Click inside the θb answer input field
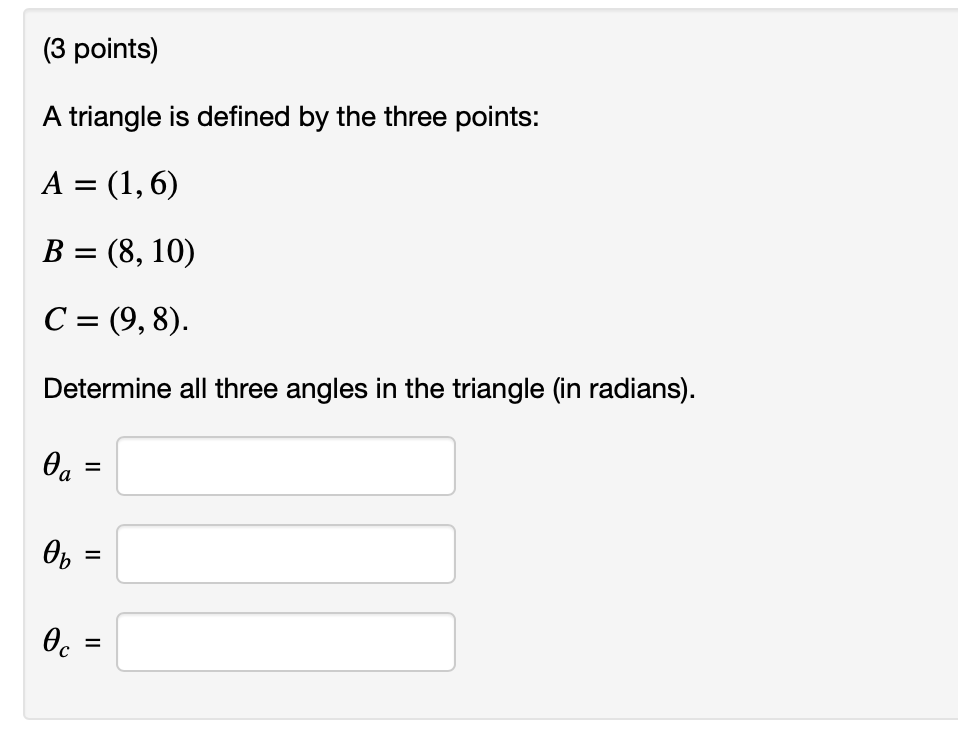Viewport: 958px width, 735px height. point(286,553)
